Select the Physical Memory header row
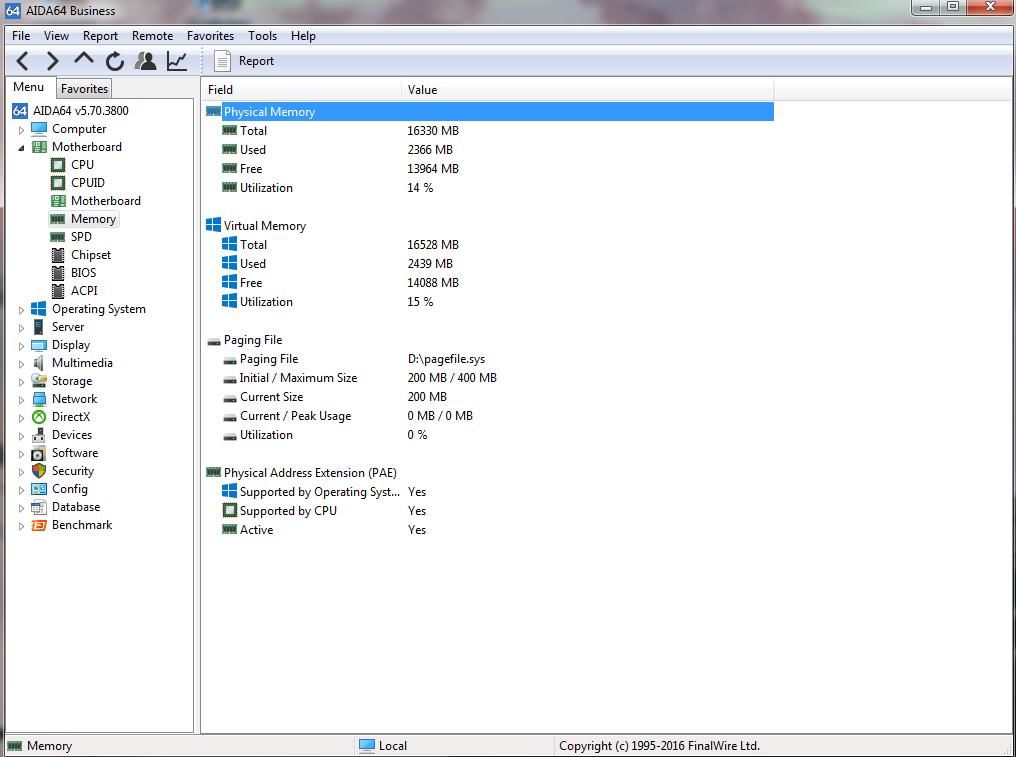 click(x=489, y=111)
